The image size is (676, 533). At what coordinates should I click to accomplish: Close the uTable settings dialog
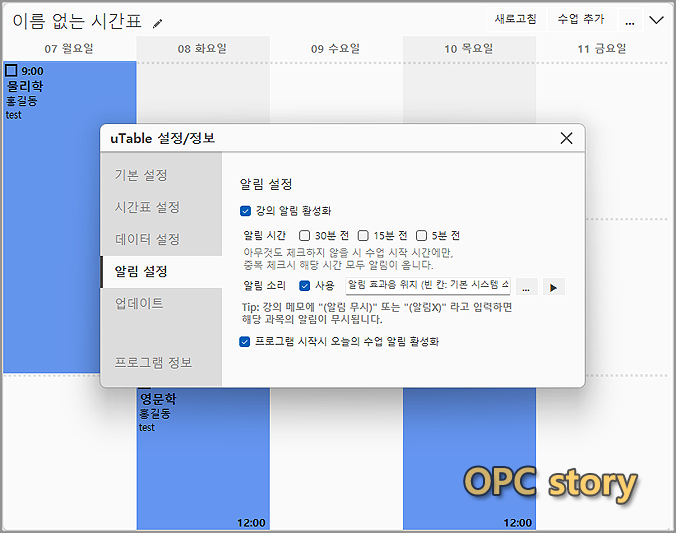point(566,138)
